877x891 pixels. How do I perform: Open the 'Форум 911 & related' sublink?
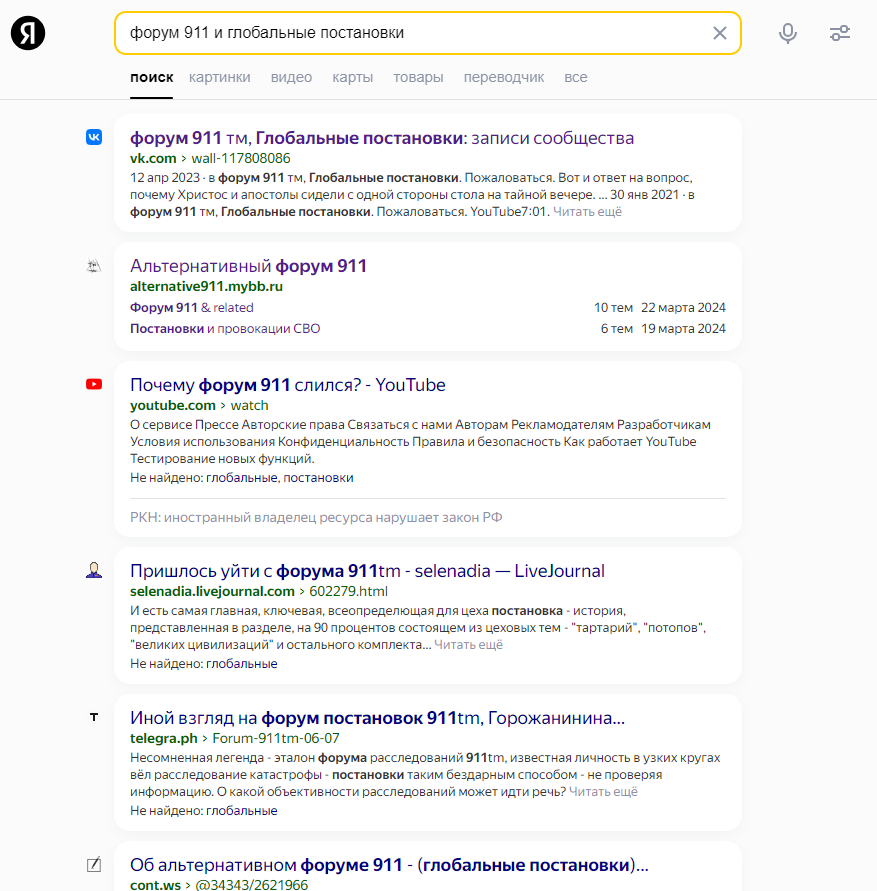pos(192,307)
